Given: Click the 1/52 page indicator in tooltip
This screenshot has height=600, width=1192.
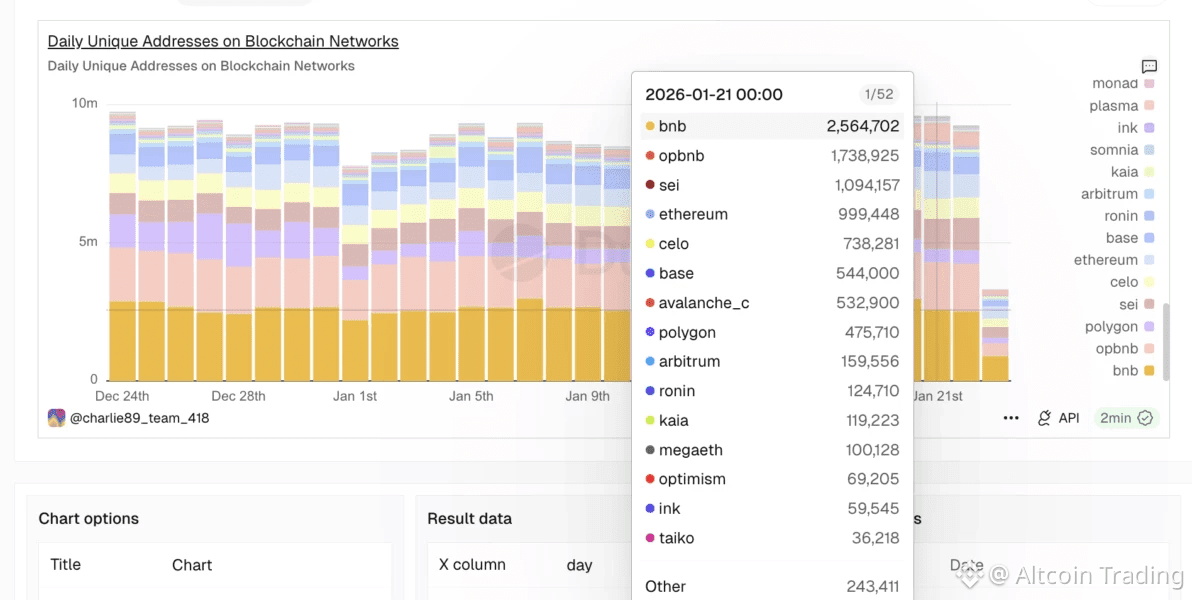Looking at the screenshot, I should coord(879,95).
